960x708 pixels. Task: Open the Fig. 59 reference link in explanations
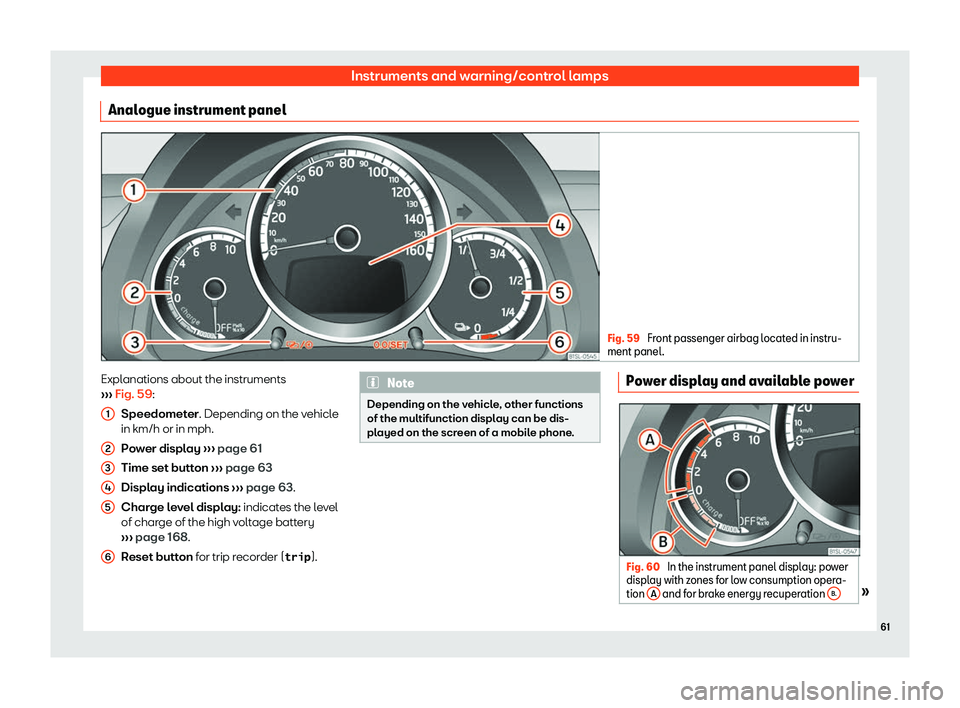(x=133, y=394)
